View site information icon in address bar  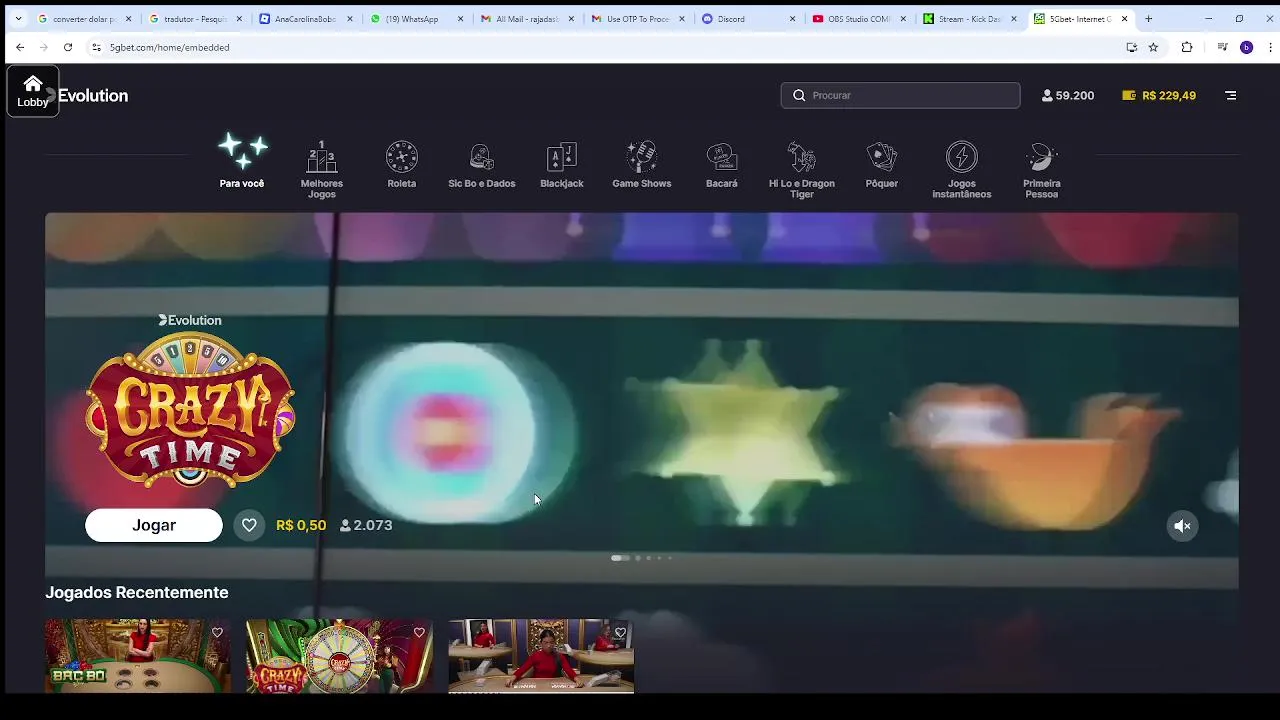click(x=96, y=47)
